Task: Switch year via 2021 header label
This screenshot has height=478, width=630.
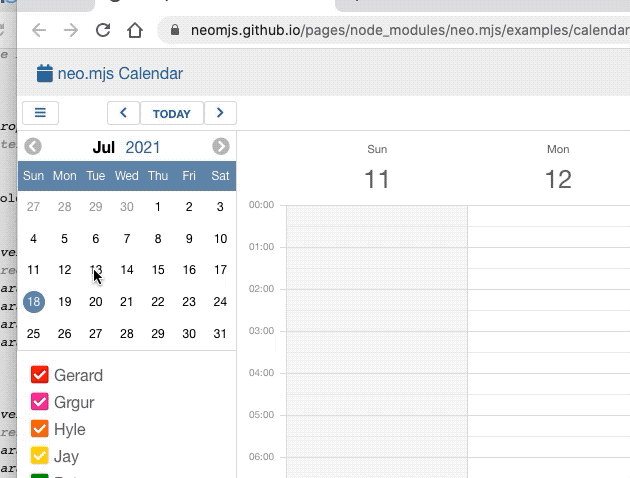Action: (x=143, y=147)
